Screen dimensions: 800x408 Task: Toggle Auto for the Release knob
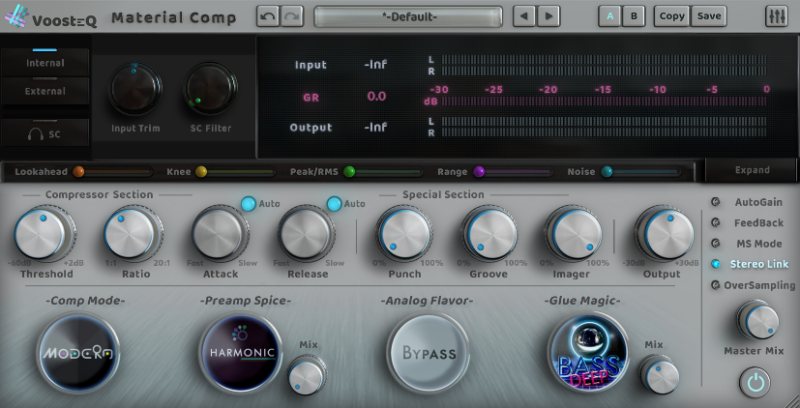coord(334,204)
